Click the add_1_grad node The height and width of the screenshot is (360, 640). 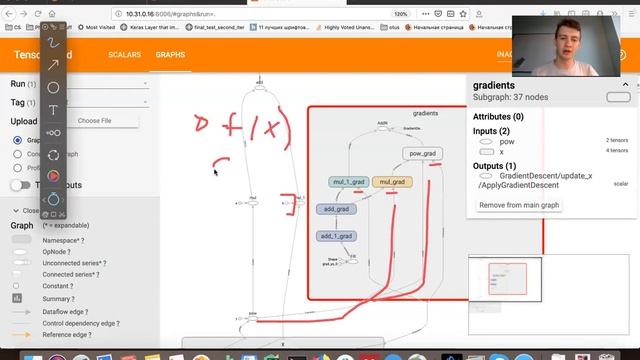point(336,236)
